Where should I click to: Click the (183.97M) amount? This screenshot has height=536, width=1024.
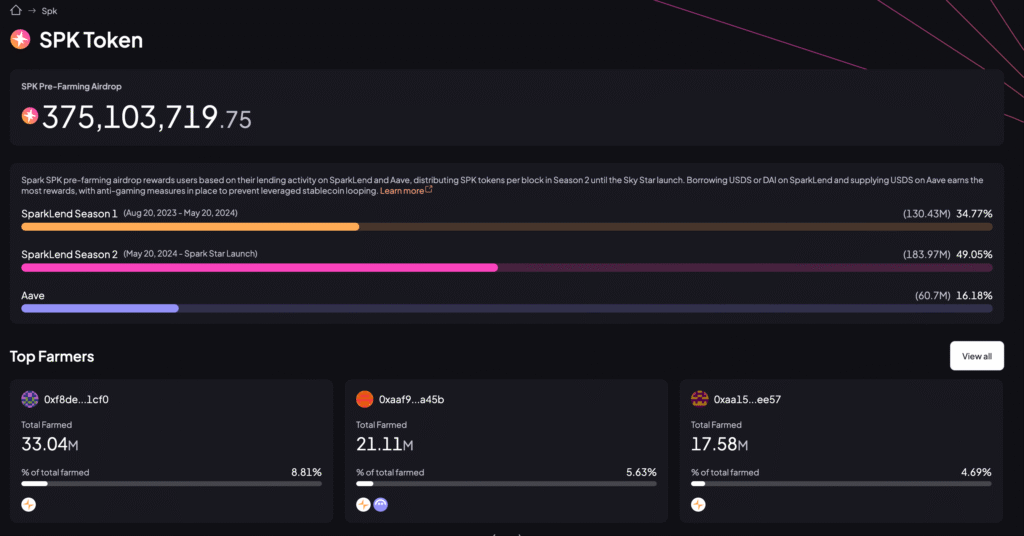click(927, 255)
